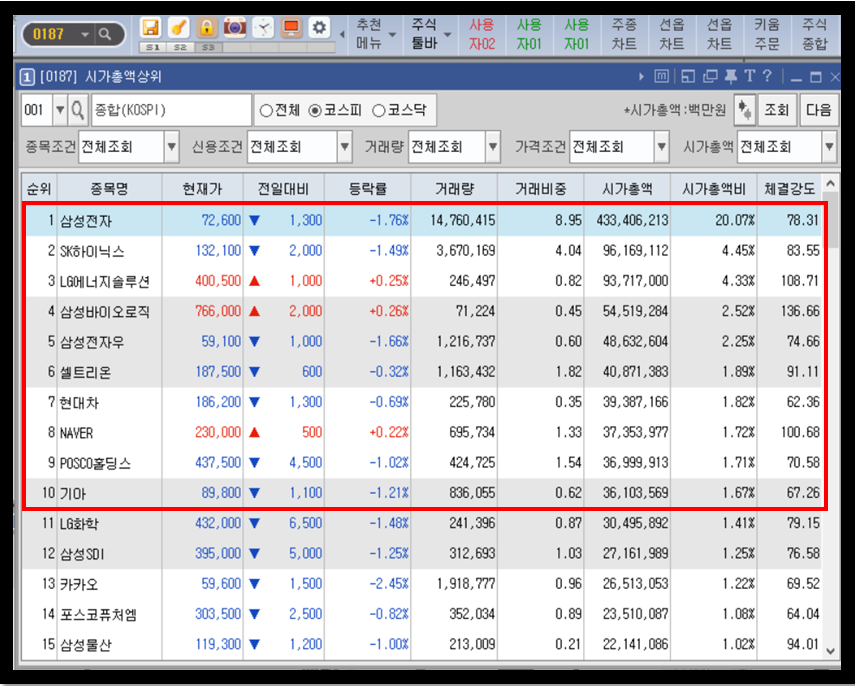Open the 001 index code dropdown
Image resolution: width=855 pixels, height=686 pixels.
point(60,110)
